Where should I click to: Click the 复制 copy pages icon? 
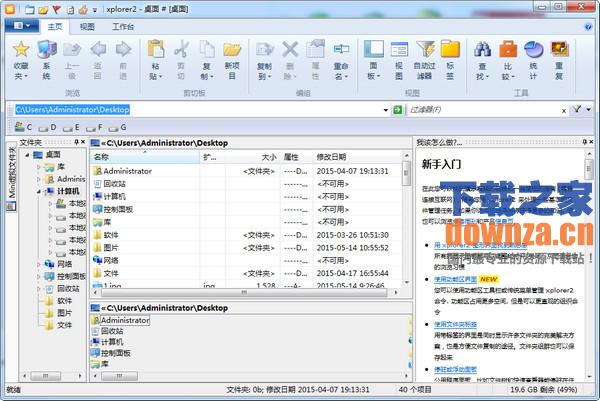pyautogui.click(x=207, y=50)
